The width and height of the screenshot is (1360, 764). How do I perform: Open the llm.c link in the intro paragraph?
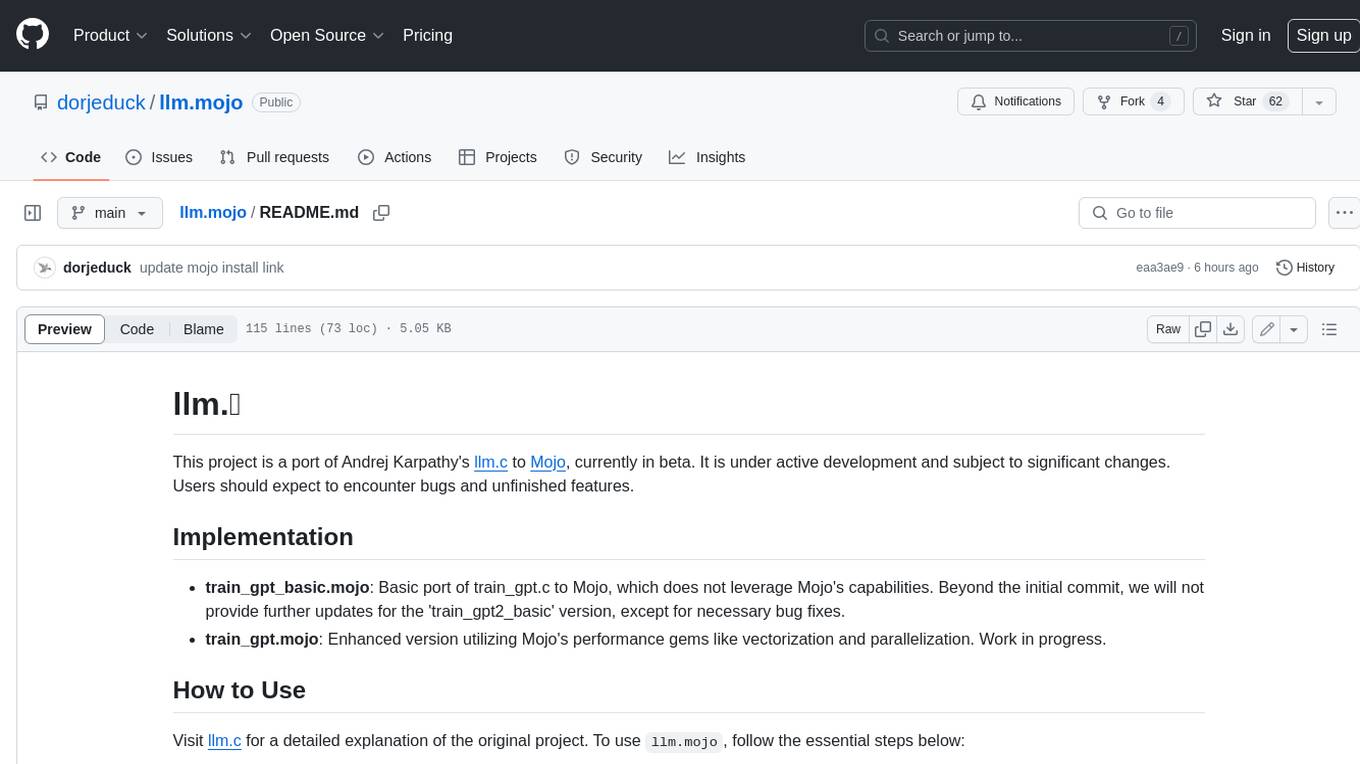pos(491,462)
